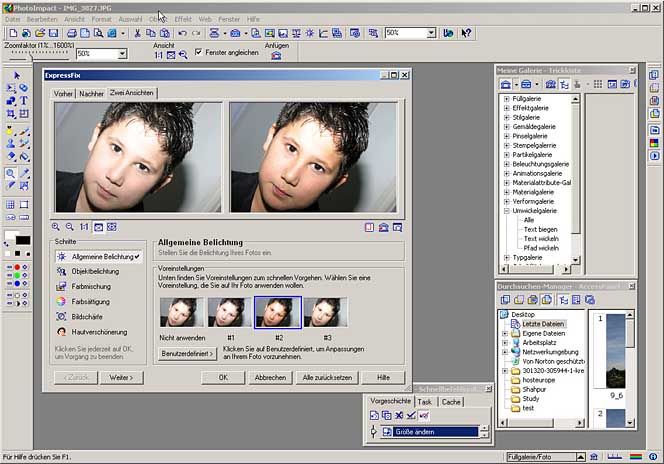Collapse the Umwickelgalerie tree node
Viewport: 664px width, 464px height.
(x=506, y=211)
